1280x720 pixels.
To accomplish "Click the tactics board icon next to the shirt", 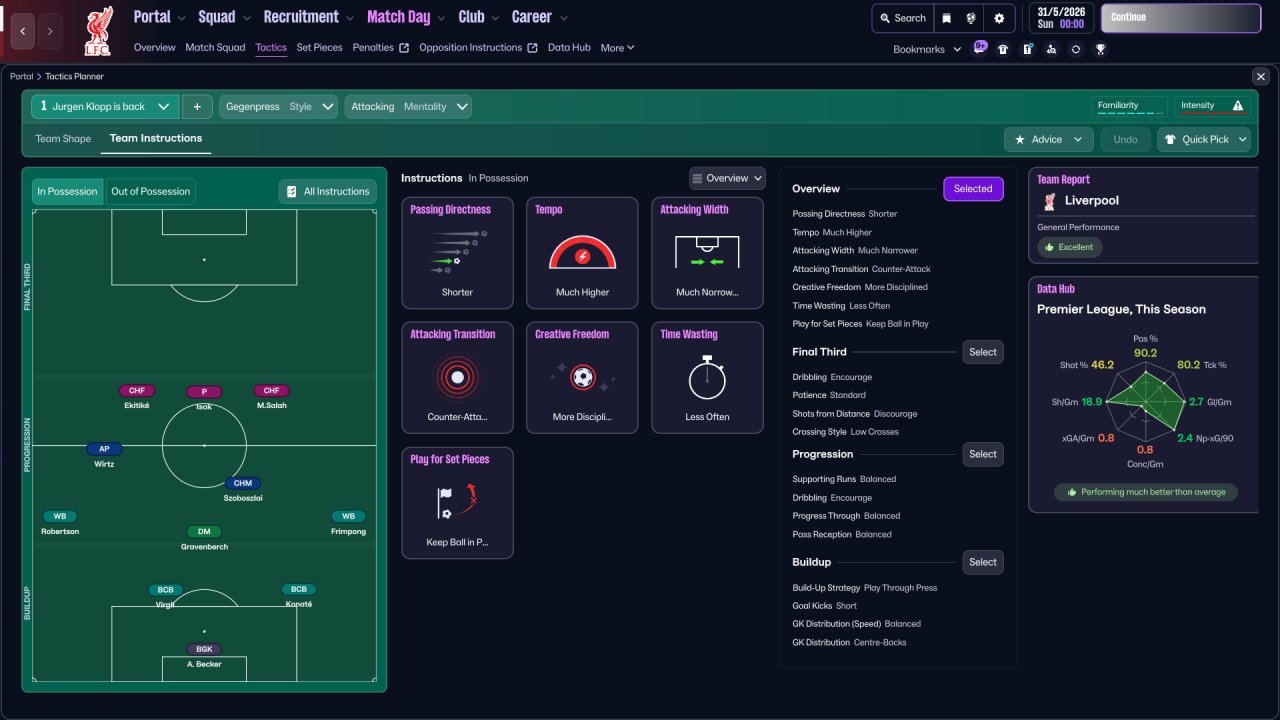I will [x=1027, y=49].
